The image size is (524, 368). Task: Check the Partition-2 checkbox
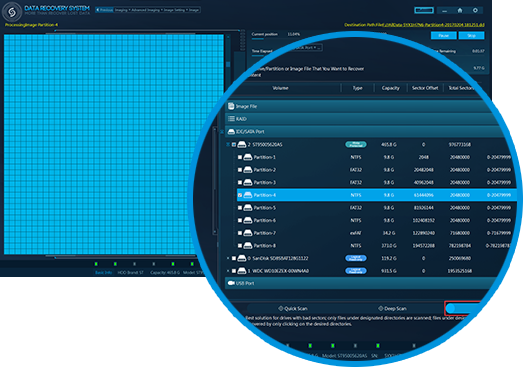click(240, 170)
